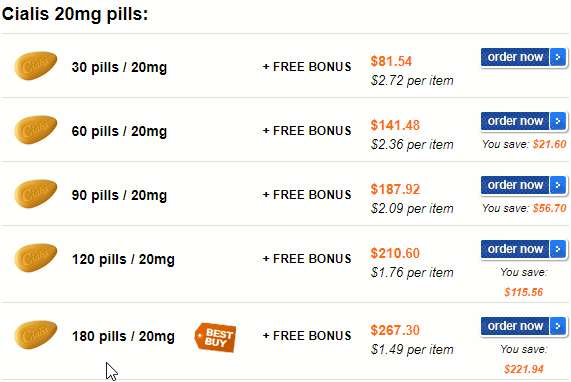Screen dimensions: 571x382
Task: Click arrow on 30 pills order button
Action: 558,57
